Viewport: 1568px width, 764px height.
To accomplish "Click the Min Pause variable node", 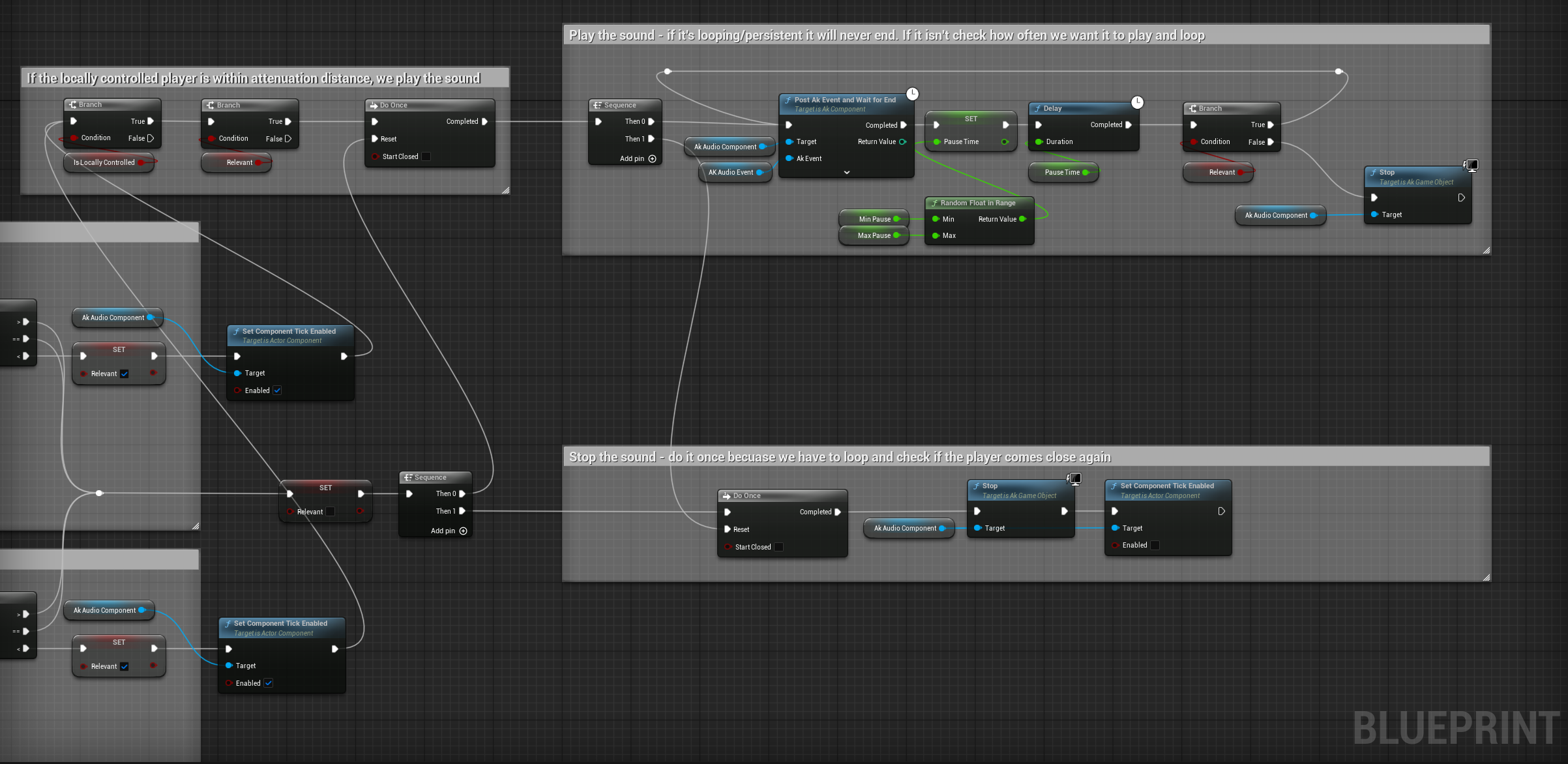I will pyautogui.click(x=875, y=219).
